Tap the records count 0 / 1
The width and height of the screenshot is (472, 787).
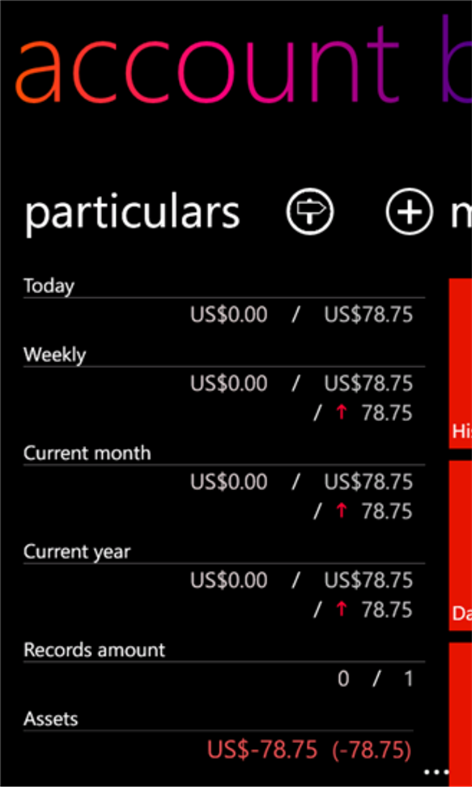[375, 679]
